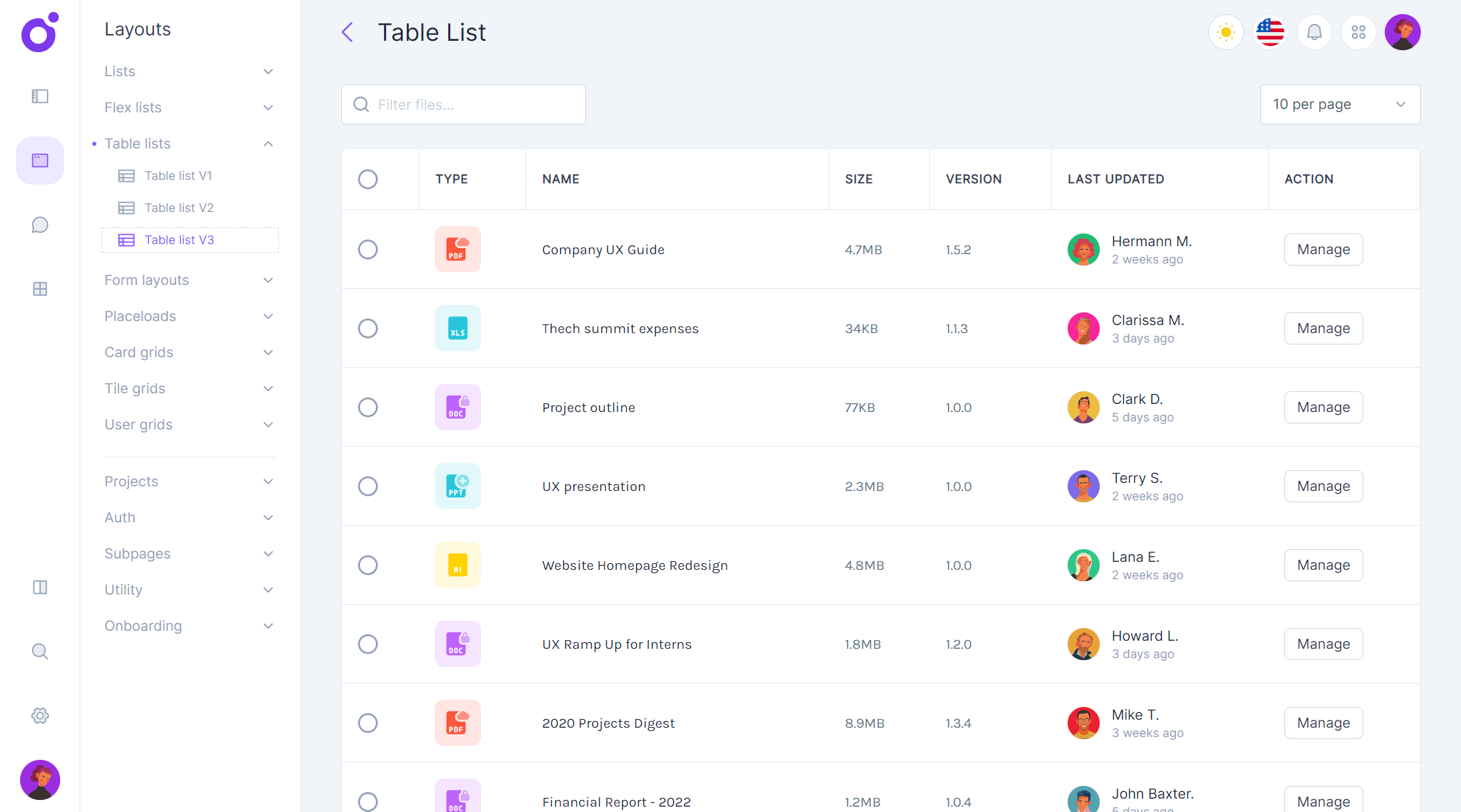The image size is (1461, 812).
Task: Click Manage for Thech summit expenses
Action: 1323,328
